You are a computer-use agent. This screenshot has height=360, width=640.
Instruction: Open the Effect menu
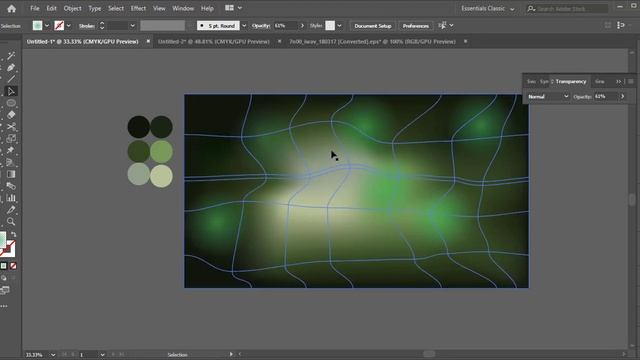[138, 8]
